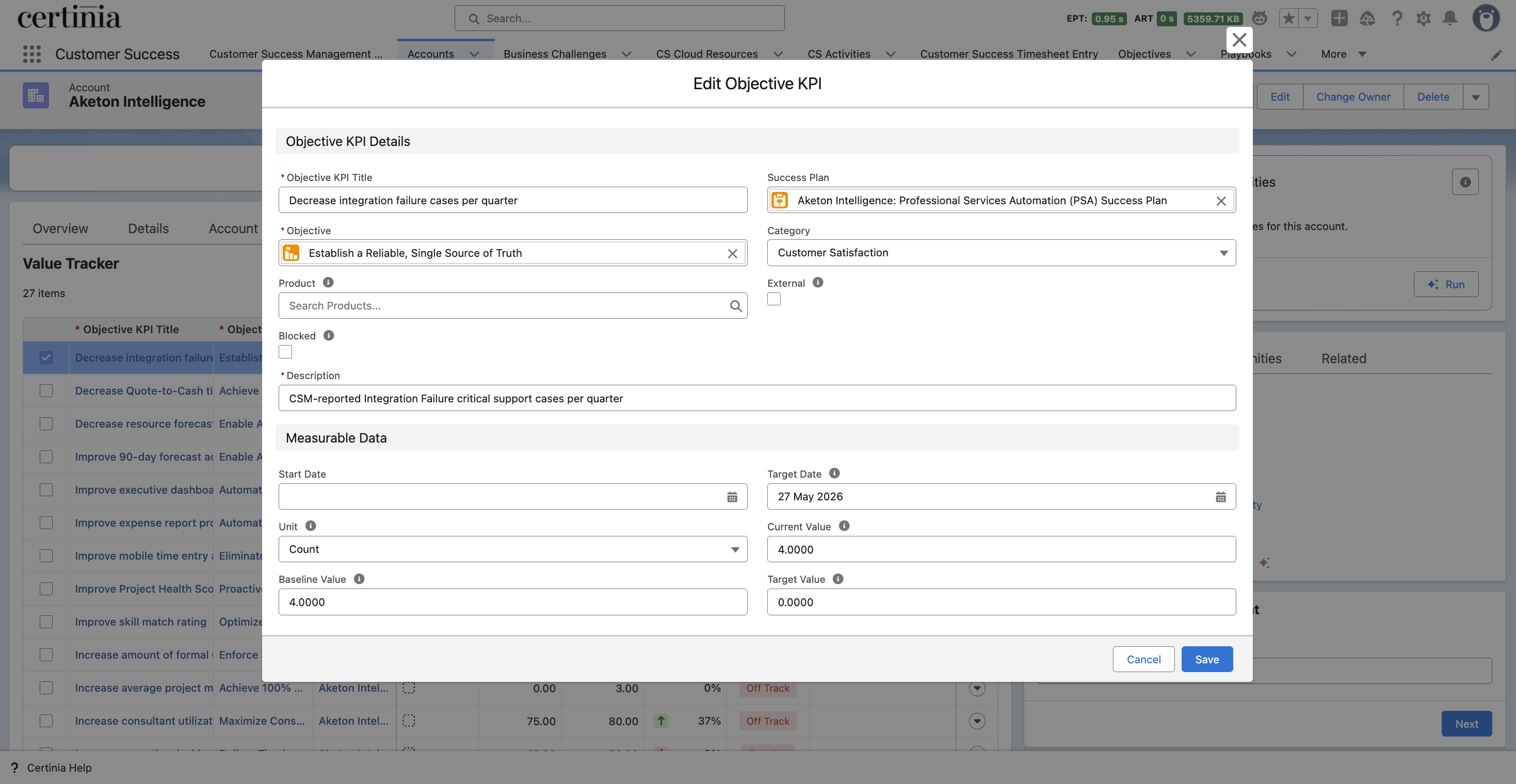The width and height of the screenshot is (1516, 784).
Task: Open the Target Date calendar picker
Action: [x=1221, y=497]
